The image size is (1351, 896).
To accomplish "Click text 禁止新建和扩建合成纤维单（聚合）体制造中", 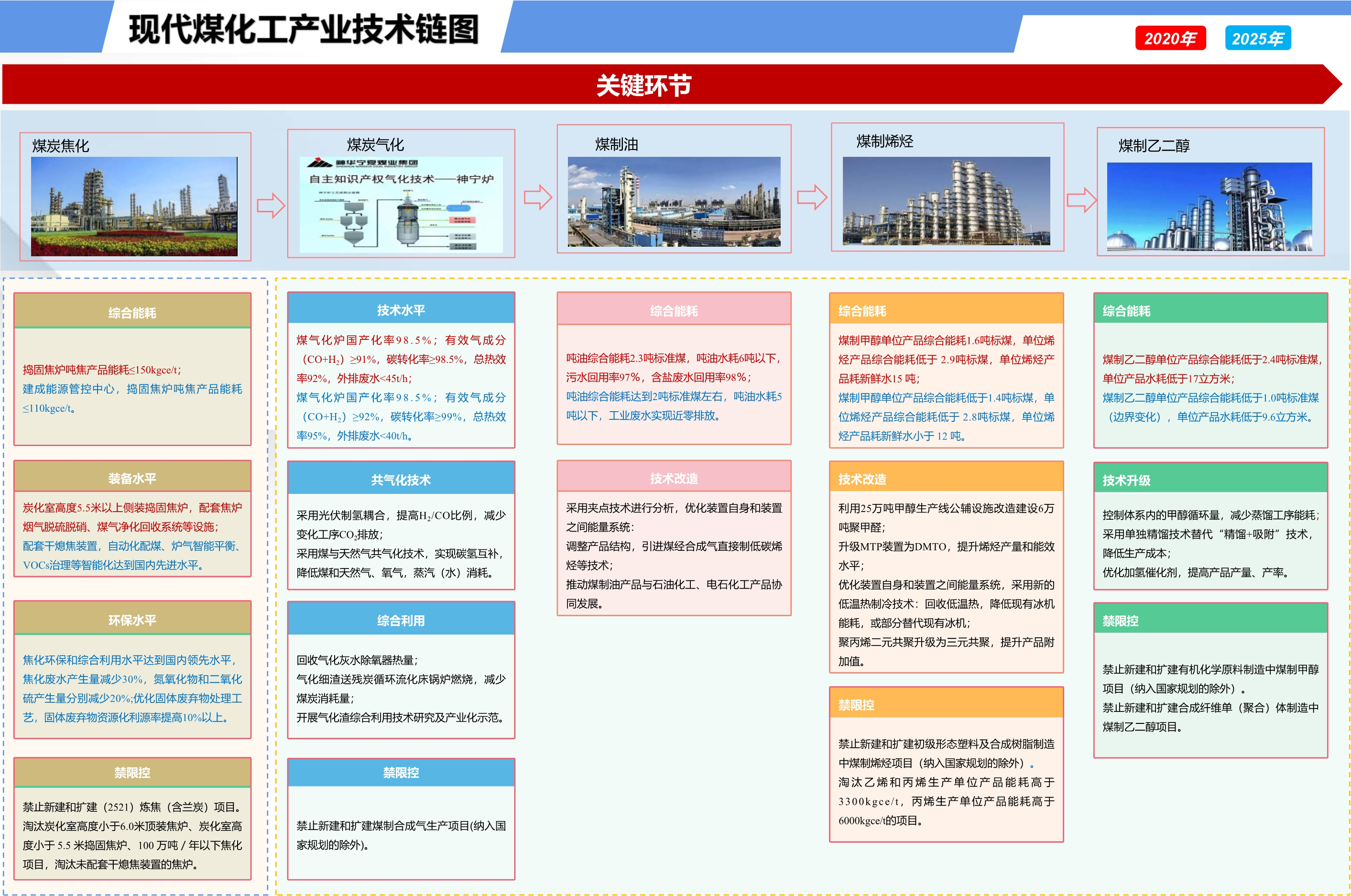I will click(x=1210, y=708).
